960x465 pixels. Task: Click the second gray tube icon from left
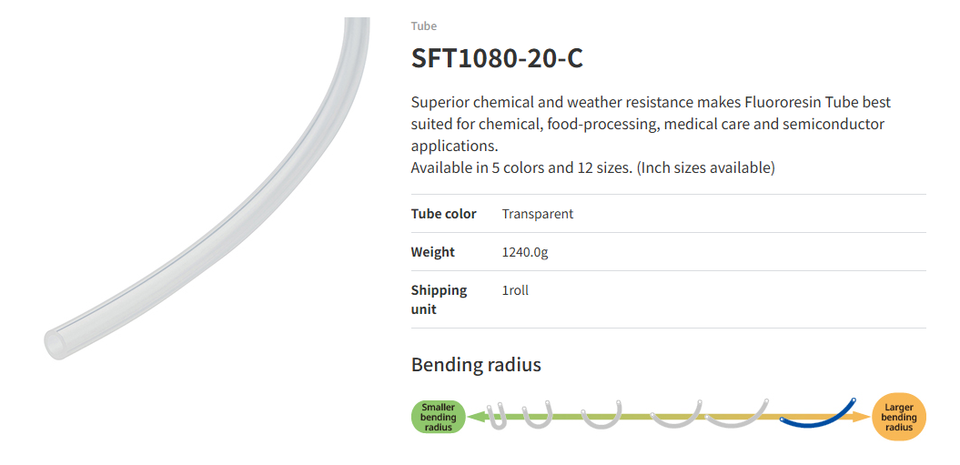(x=539, y=414)
